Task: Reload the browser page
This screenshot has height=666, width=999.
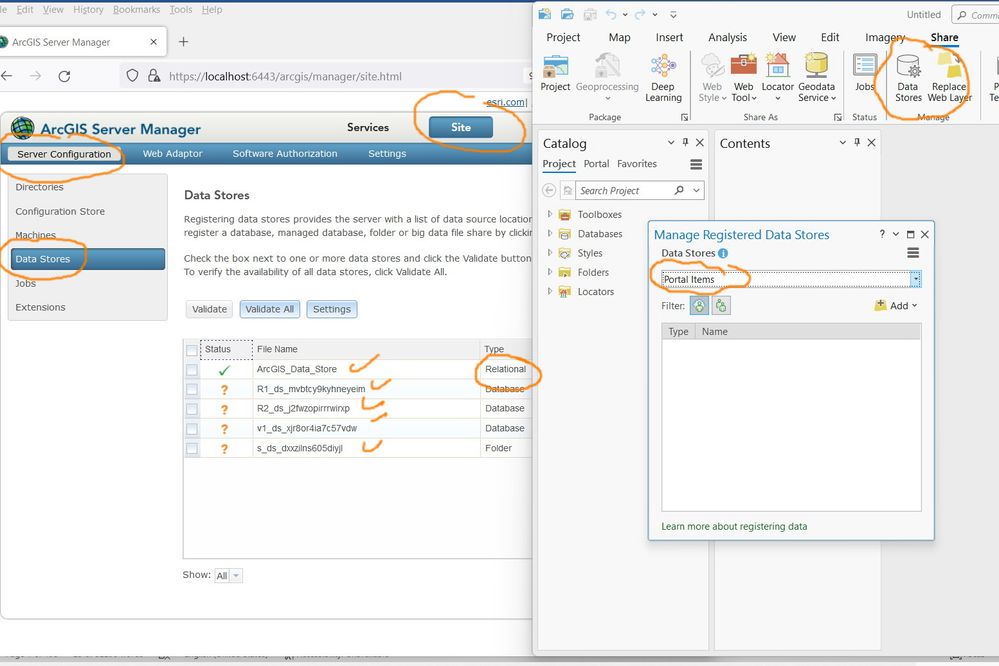Action: (x=64, y=76)
